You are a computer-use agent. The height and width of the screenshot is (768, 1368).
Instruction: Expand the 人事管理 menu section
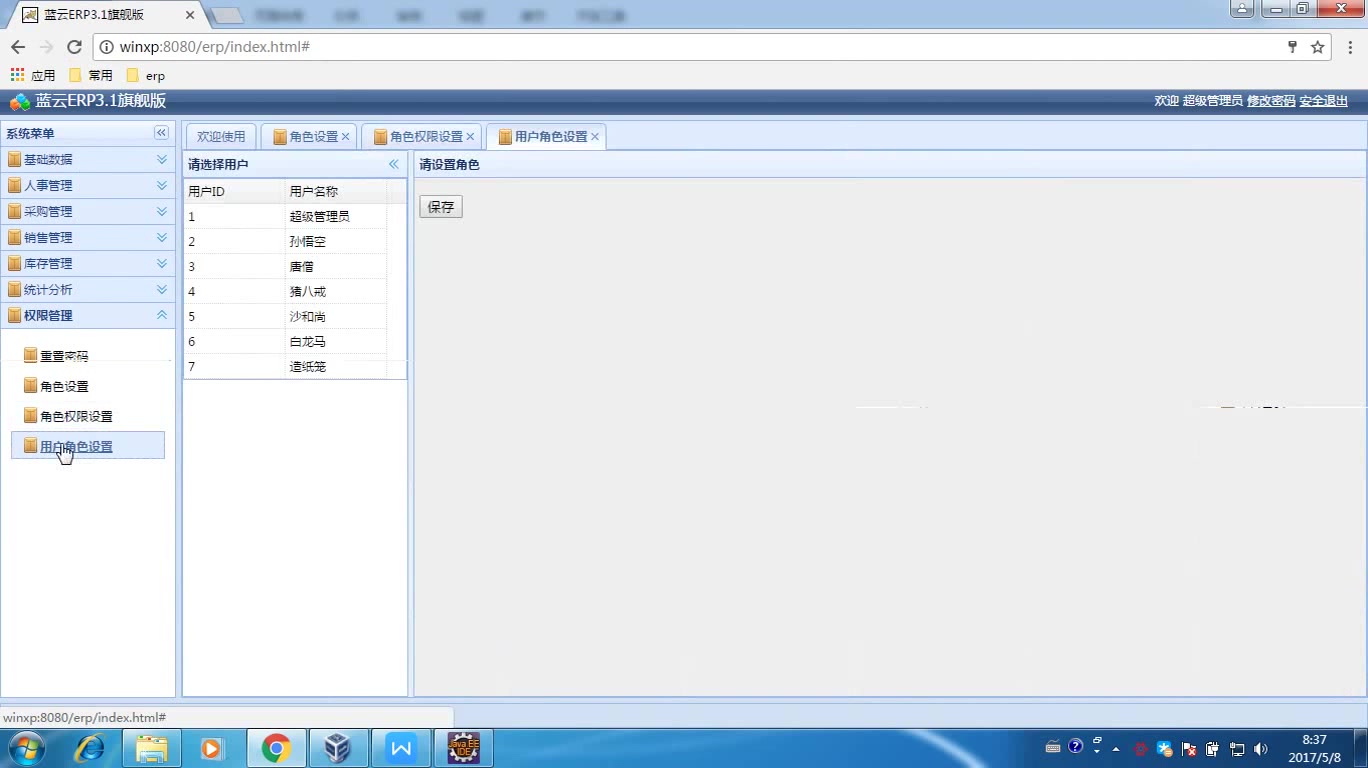(88, 185)
